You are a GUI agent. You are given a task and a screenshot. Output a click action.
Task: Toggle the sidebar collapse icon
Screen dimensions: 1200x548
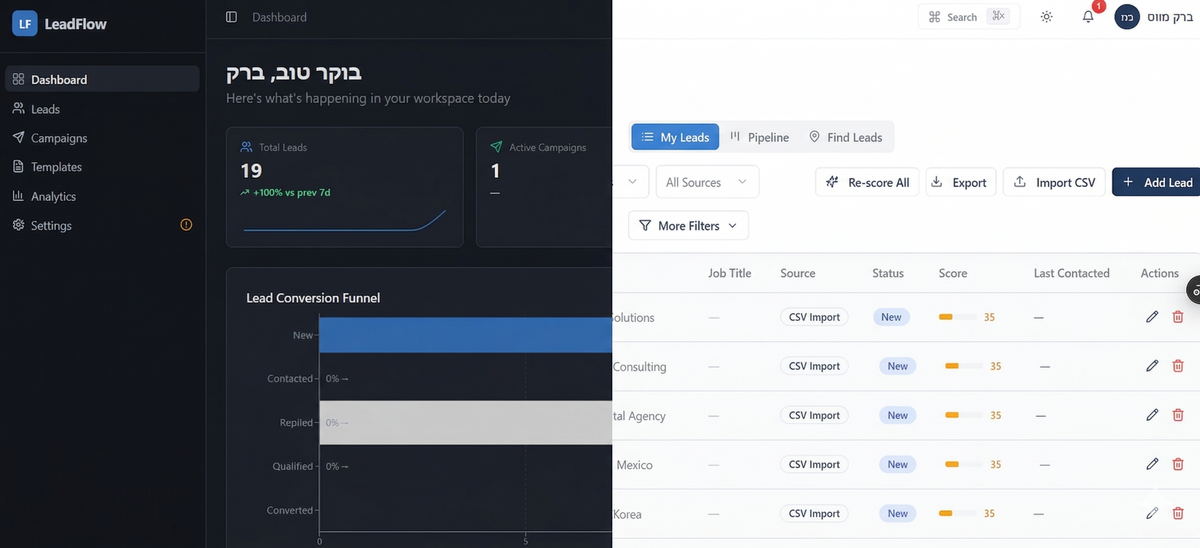point(232,17)
